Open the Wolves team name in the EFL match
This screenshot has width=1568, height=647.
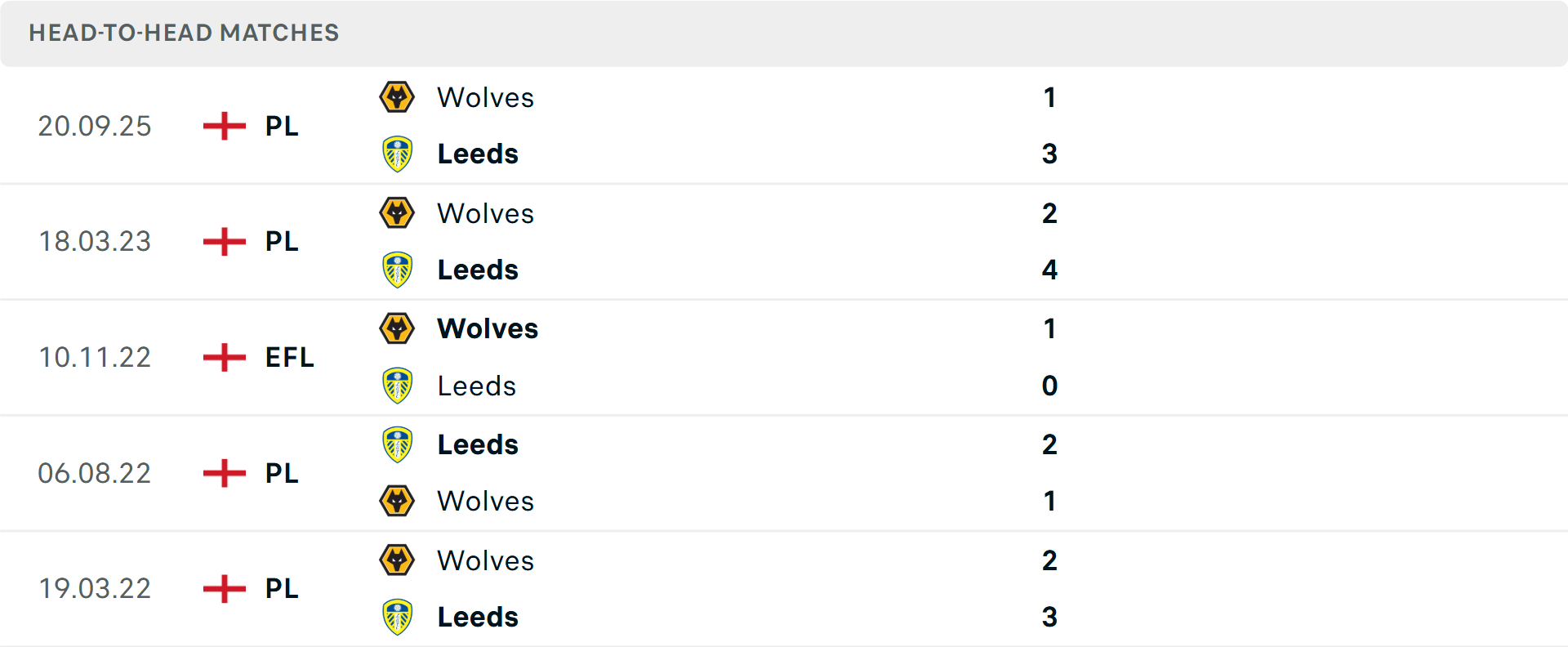[x=487, y=328]
